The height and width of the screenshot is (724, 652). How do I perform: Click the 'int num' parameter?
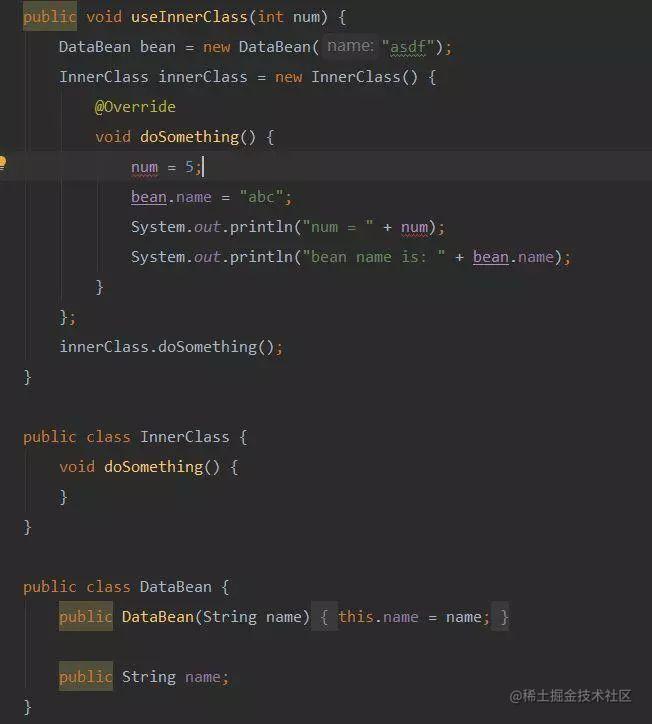point(288,17)
